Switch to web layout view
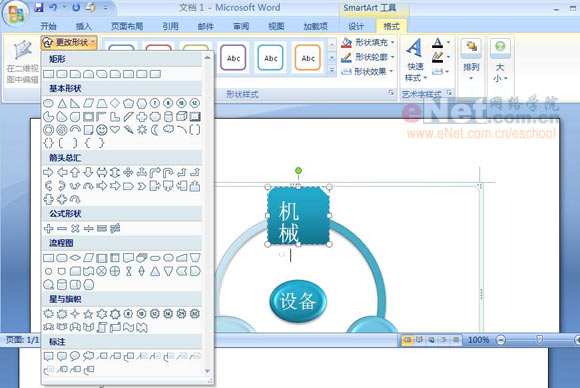 pos(431,340)
